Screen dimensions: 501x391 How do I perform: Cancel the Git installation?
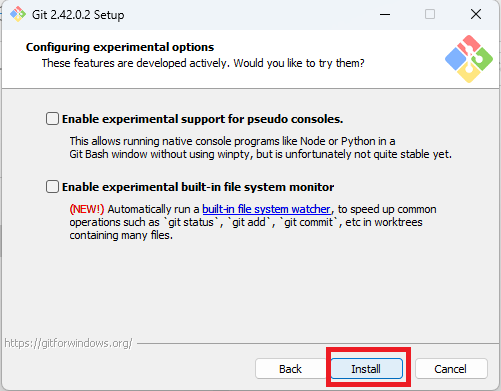tap(451, 369)
